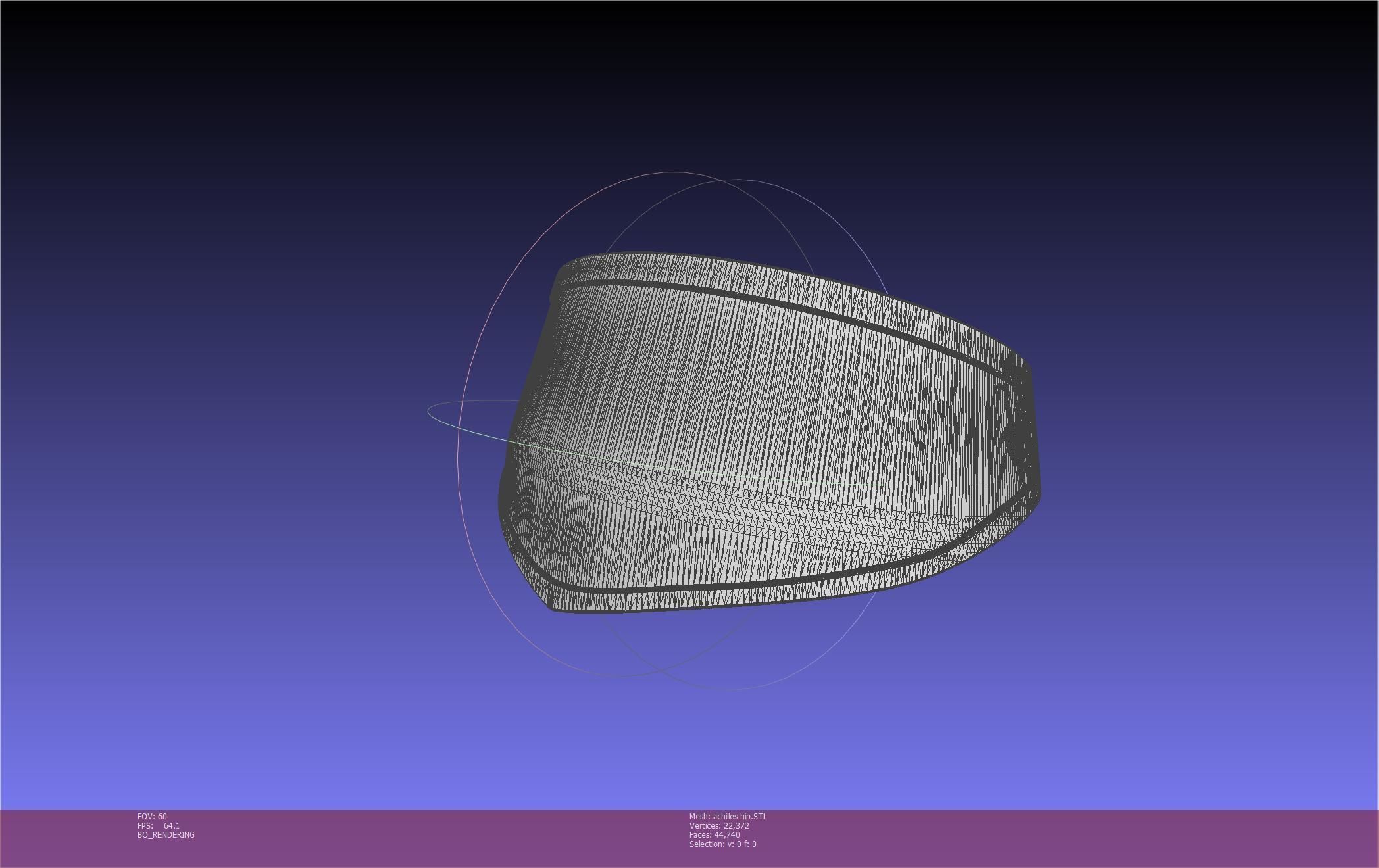Select the Mesh: achilles hip.STL label
Image resolution: width=1379 pixels, height=868 pixels.
(x=728, y=816)
